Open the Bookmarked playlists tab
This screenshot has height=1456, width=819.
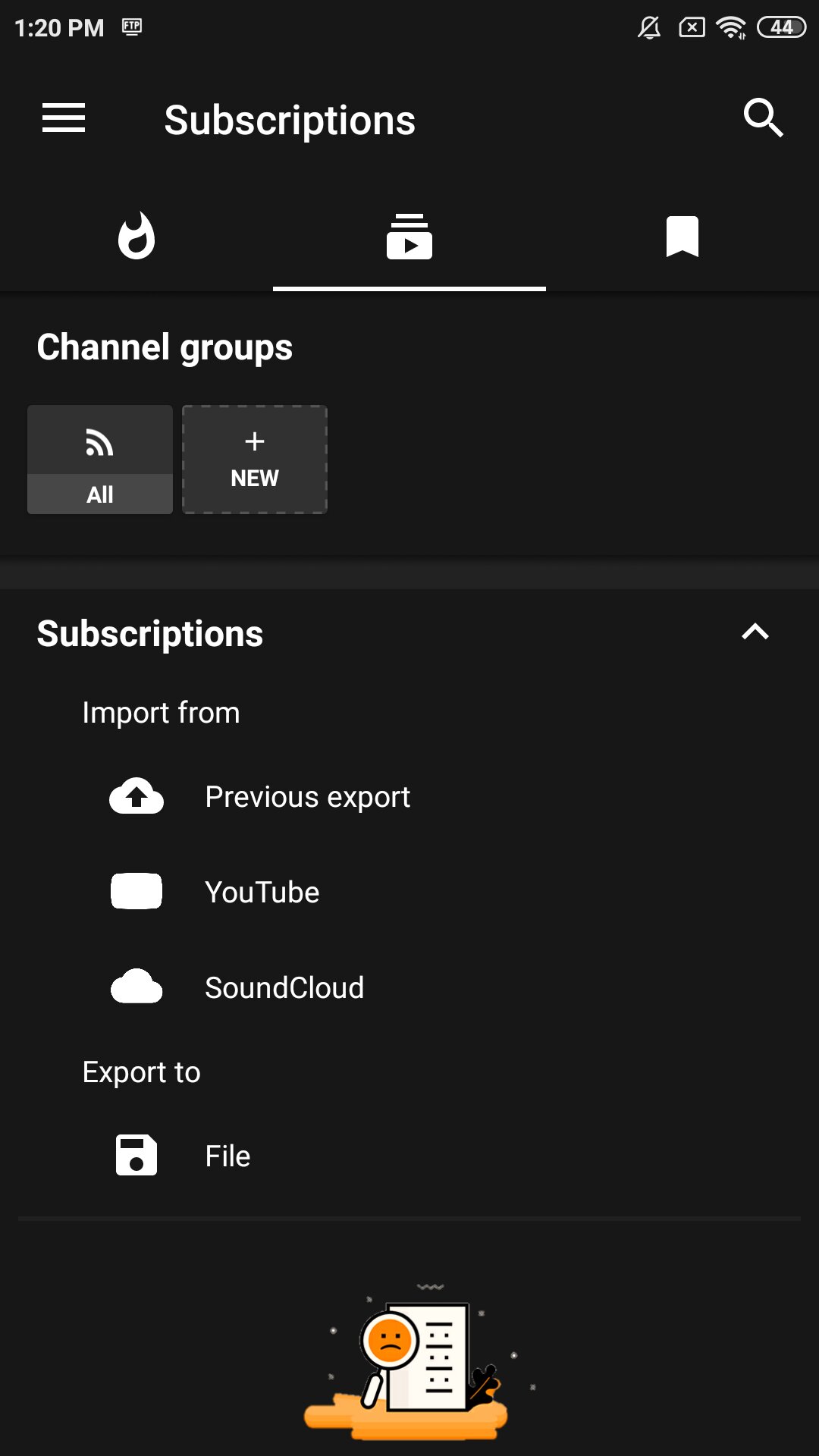[x=682, y=237]
